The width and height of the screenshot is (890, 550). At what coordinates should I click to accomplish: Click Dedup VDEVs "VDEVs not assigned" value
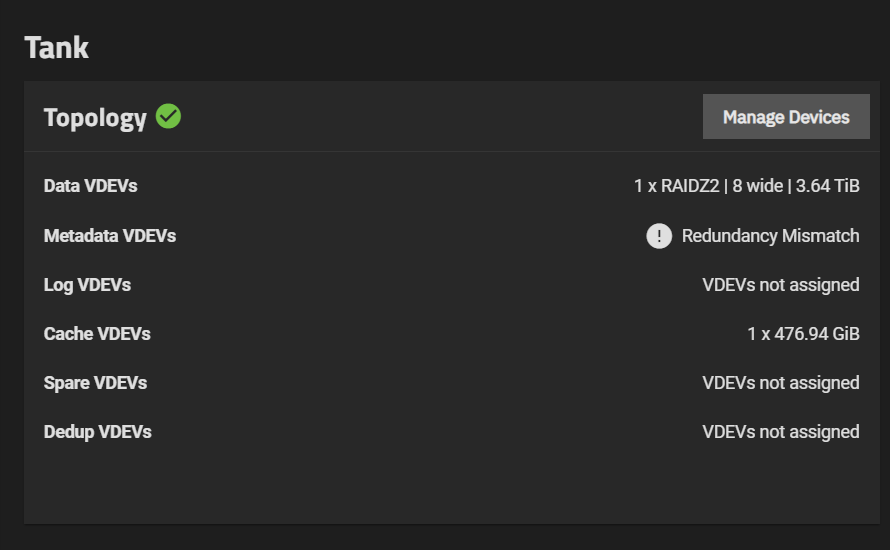coord(780,432)
